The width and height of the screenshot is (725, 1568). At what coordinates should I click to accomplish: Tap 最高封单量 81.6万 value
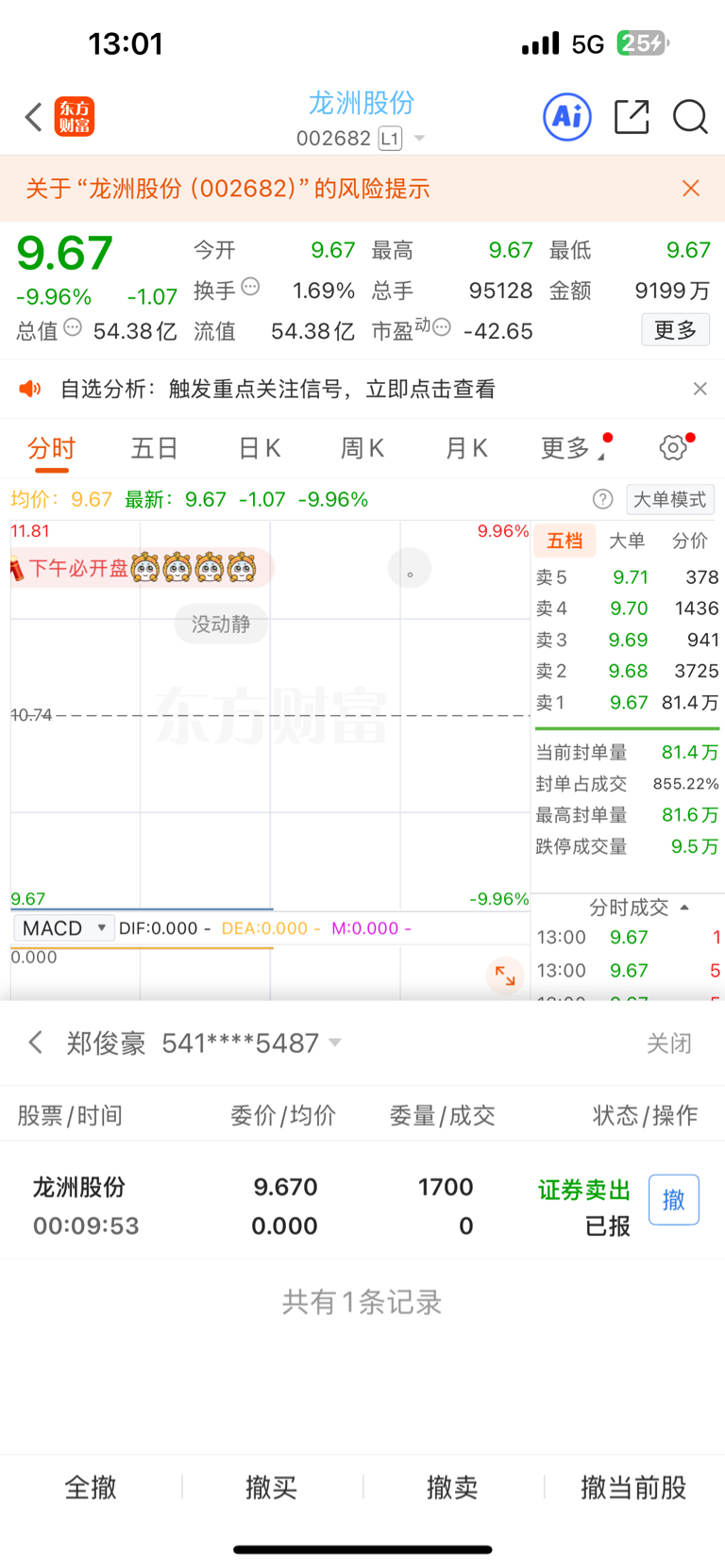click(689, 815)
